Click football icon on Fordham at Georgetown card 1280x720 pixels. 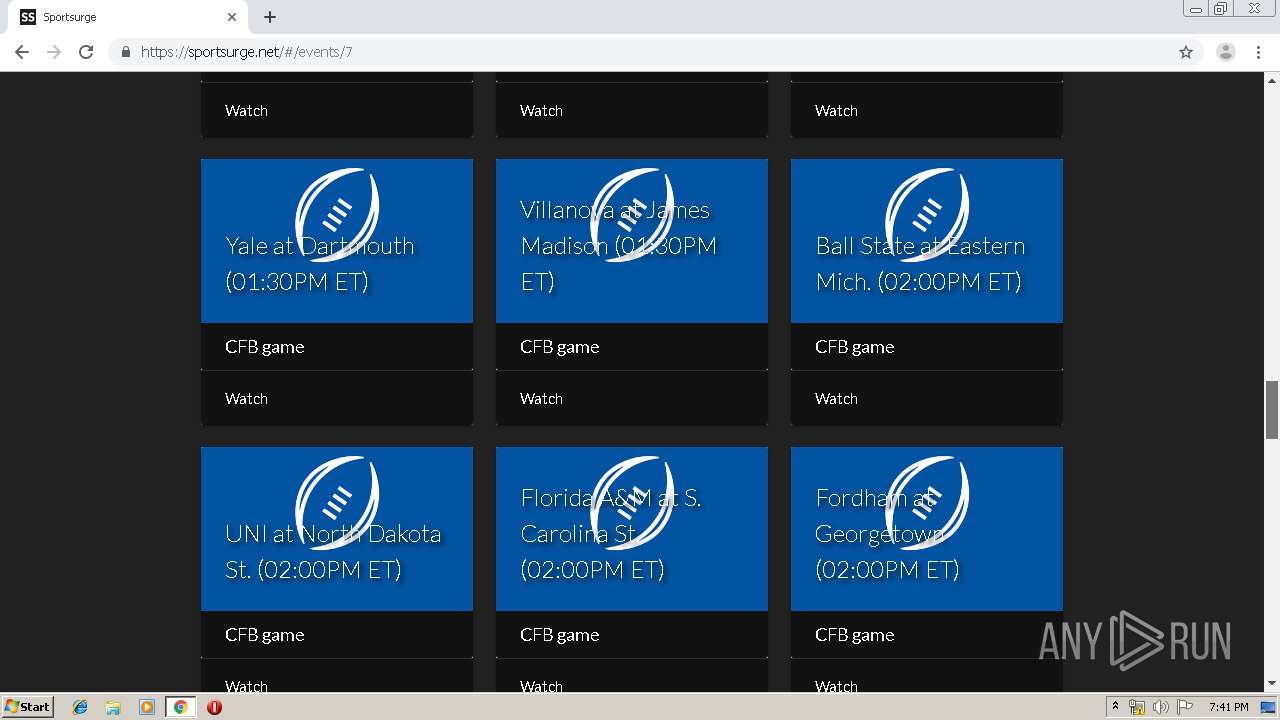click(x=927, y=503)
